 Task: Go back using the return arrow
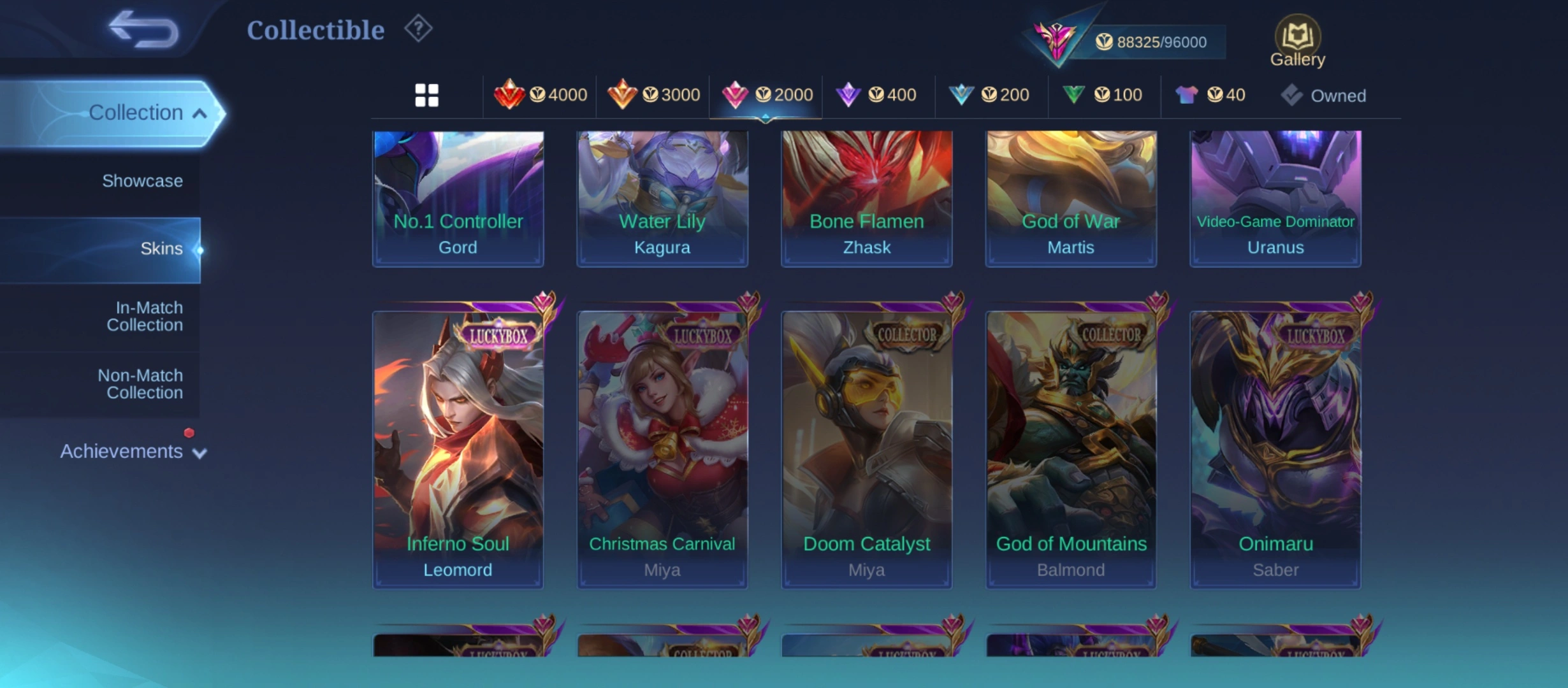click(x=143, y=29)
